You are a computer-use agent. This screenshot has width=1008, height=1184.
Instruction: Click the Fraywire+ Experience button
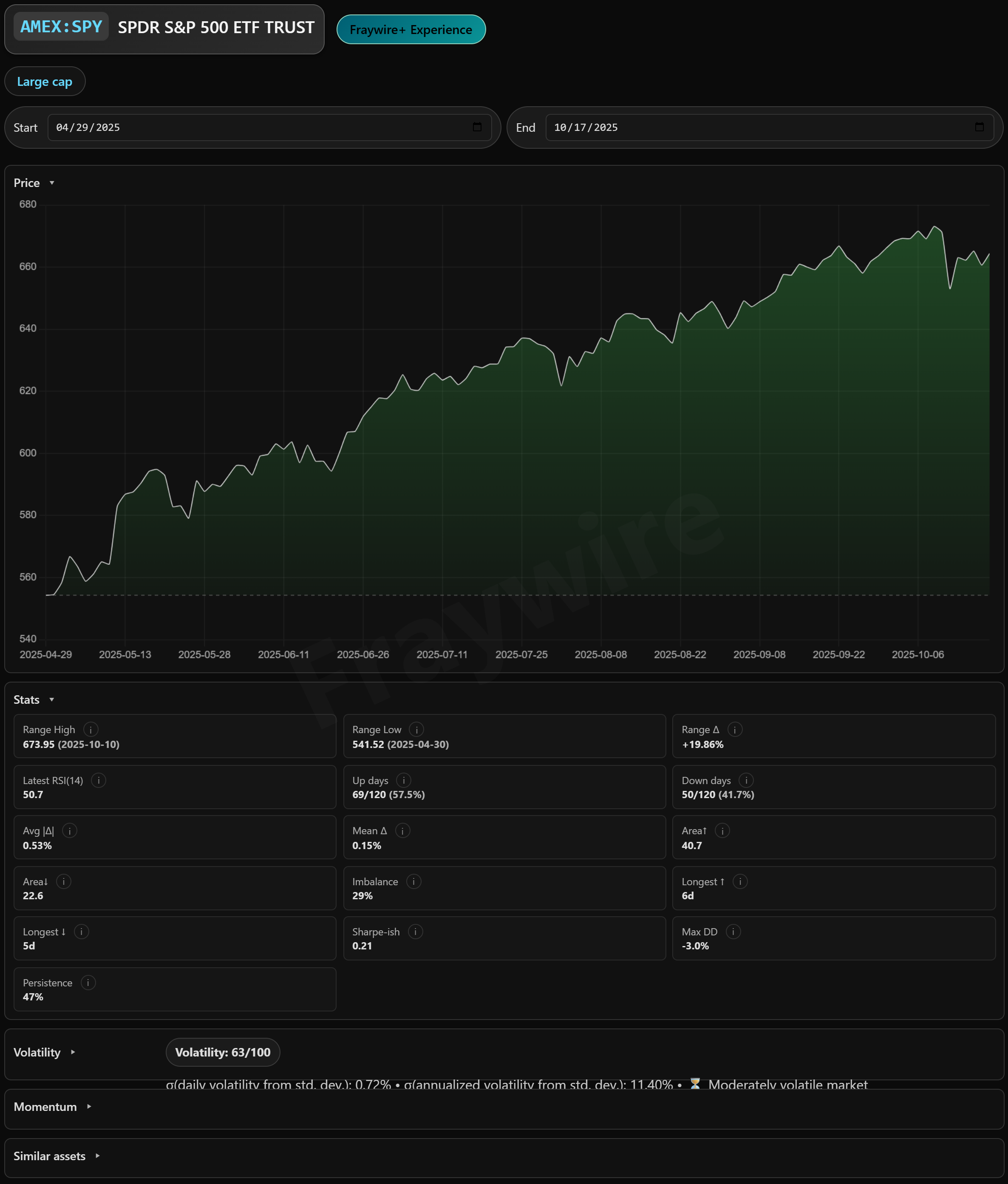click(411, 30)
